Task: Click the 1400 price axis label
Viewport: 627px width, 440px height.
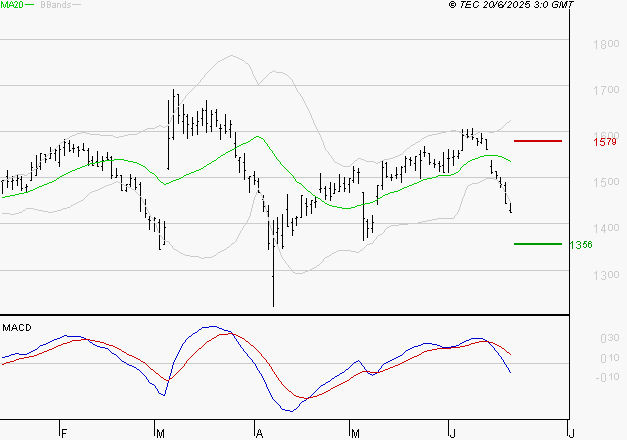Action: click(606, 228)
